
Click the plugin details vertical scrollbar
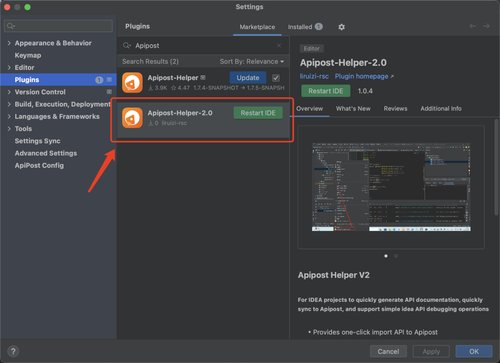point(496,167)
